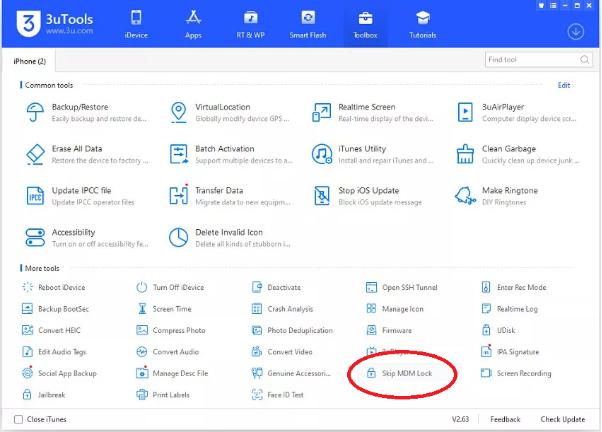The height and width of the screenshot is (432, 602).
Task: Click the Skip MDM Lock tool
Action: click(399, 373)
